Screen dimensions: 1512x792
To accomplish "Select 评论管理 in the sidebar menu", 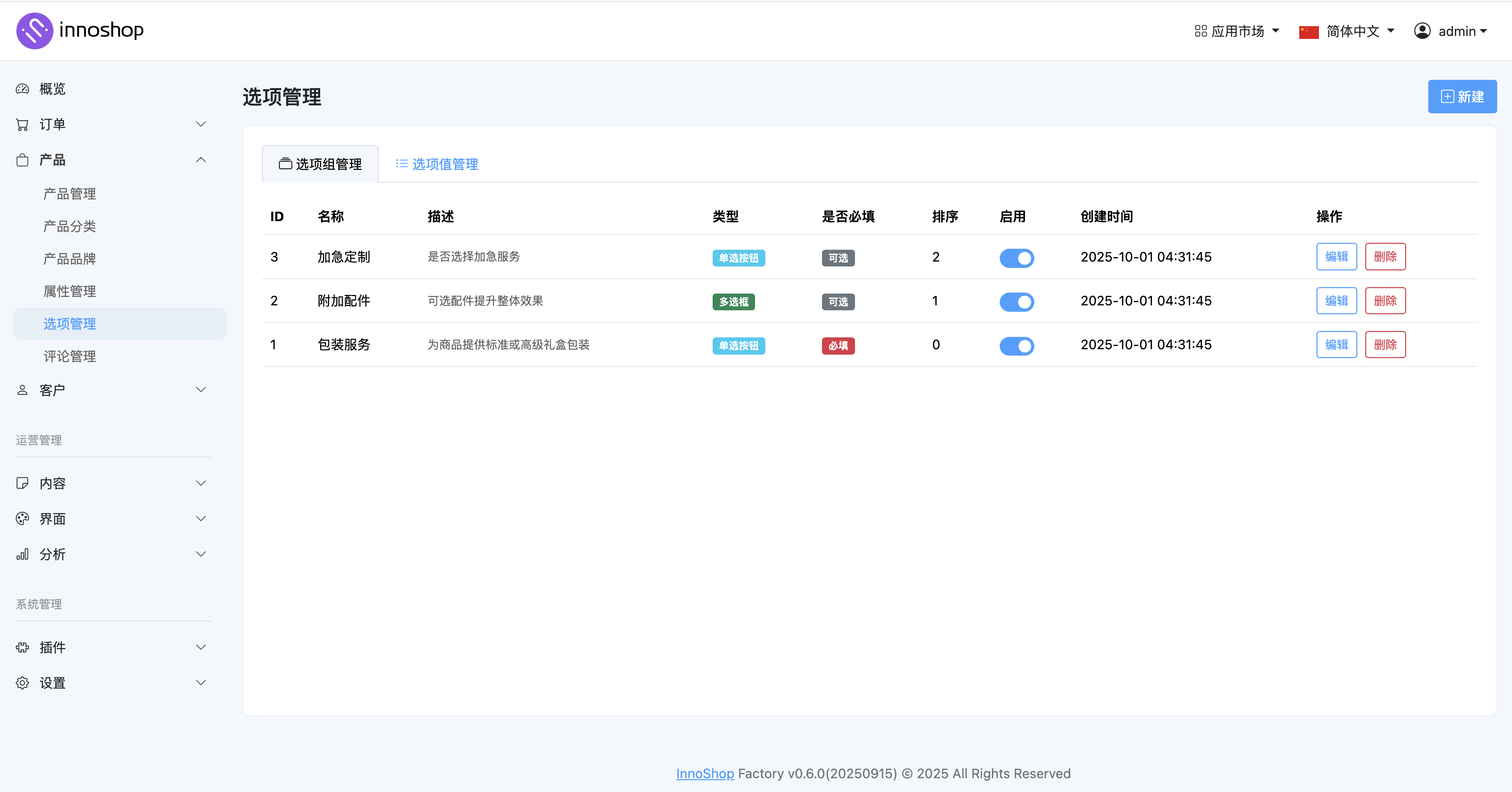I will pos(70,356).
